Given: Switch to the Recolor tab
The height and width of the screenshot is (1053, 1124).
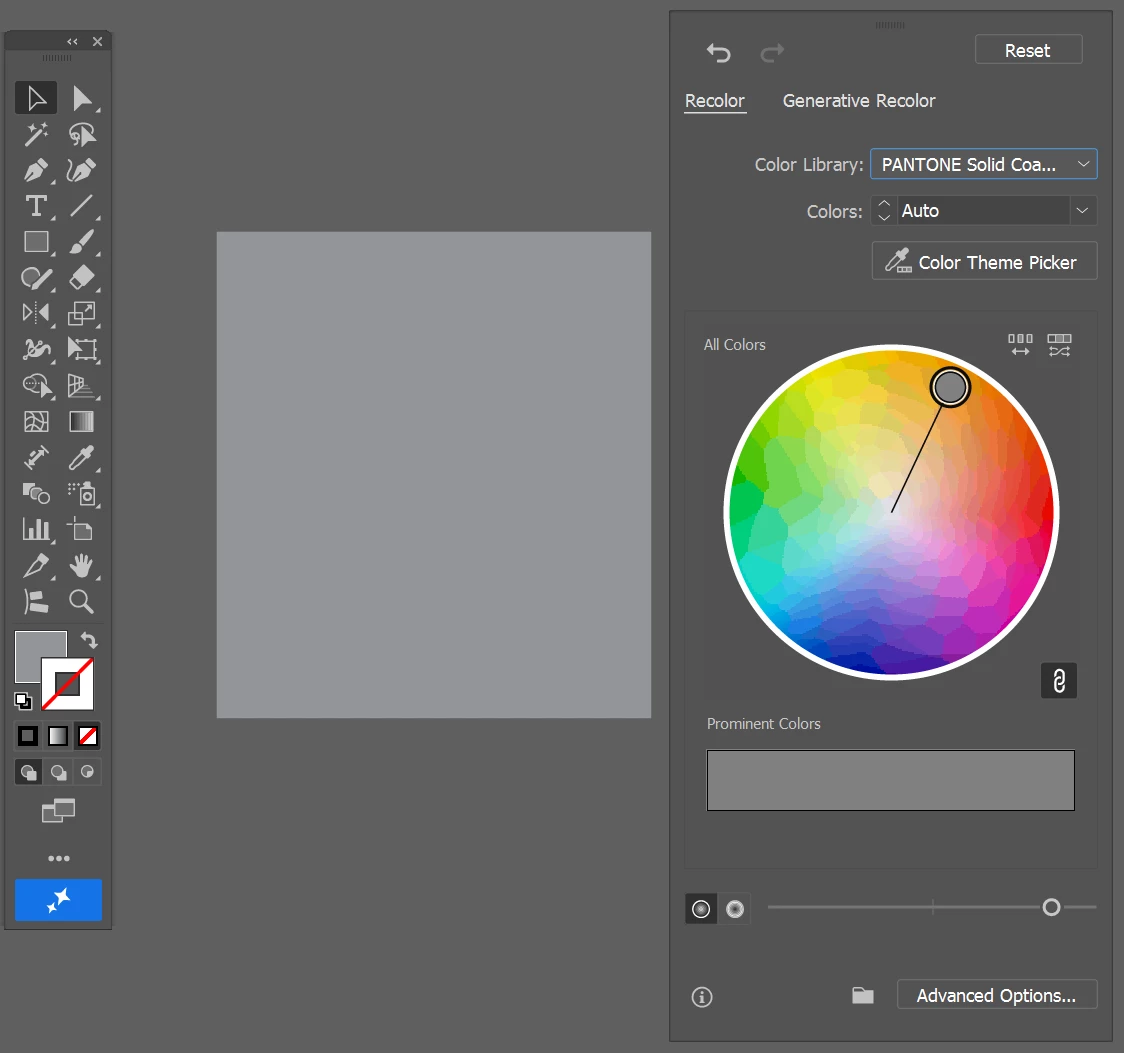Looking at the screenshot, I should (x=715, y=101).
